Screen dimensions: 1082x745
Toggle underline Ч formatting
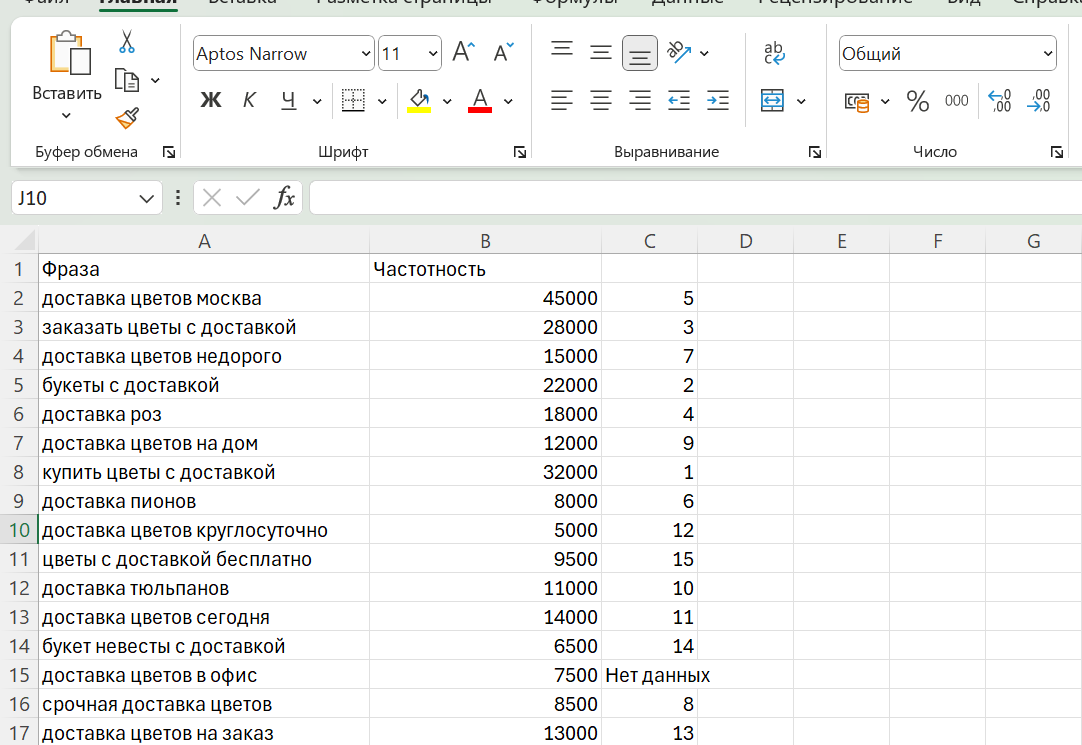pyautogui.click(x=288, y=101)
